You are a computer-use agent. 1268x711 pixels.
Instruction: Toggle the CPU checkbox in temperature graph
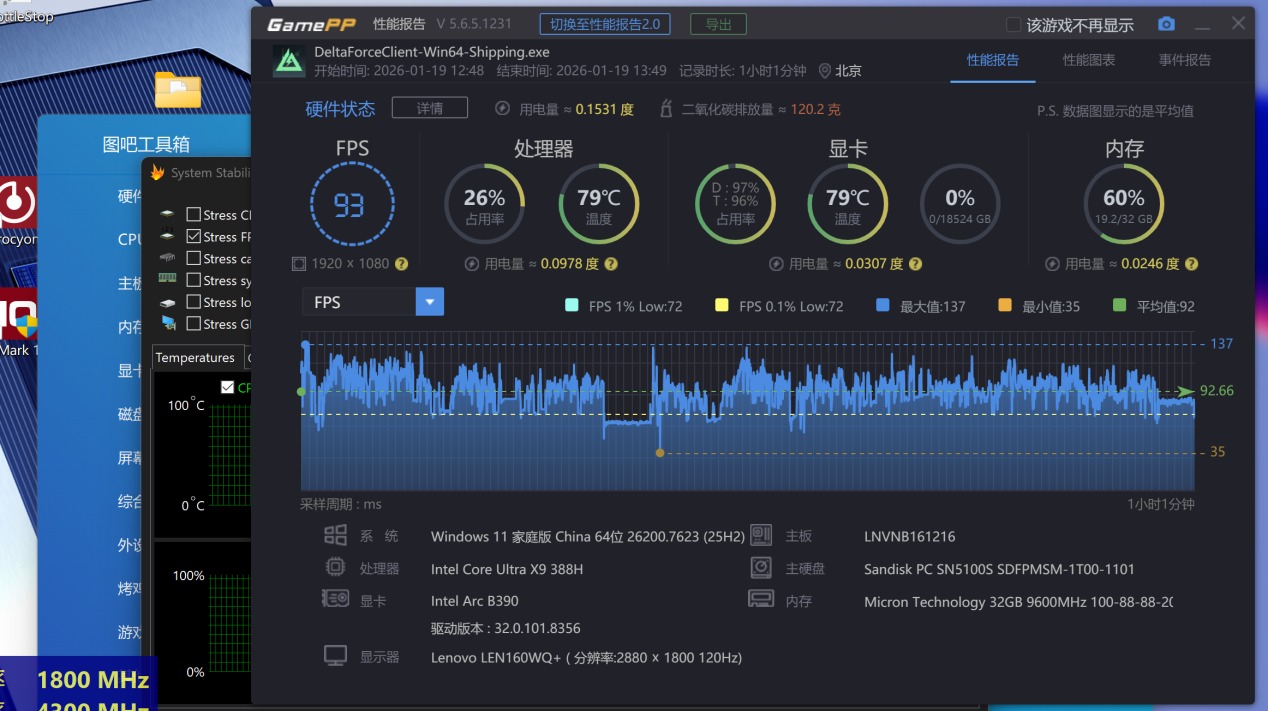pos(227,387)
